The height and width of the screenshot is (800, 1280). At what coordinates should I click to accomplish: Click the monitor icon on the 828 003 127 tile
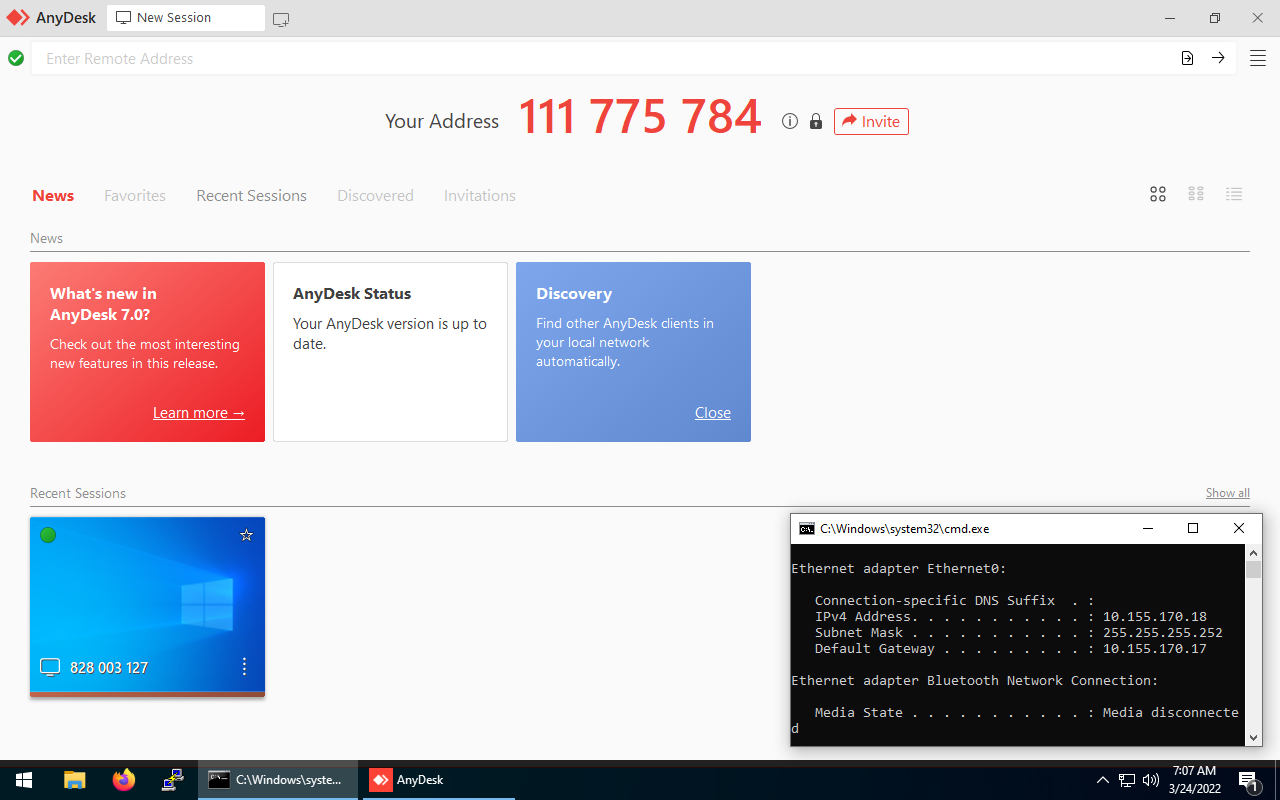pos(49,667)
